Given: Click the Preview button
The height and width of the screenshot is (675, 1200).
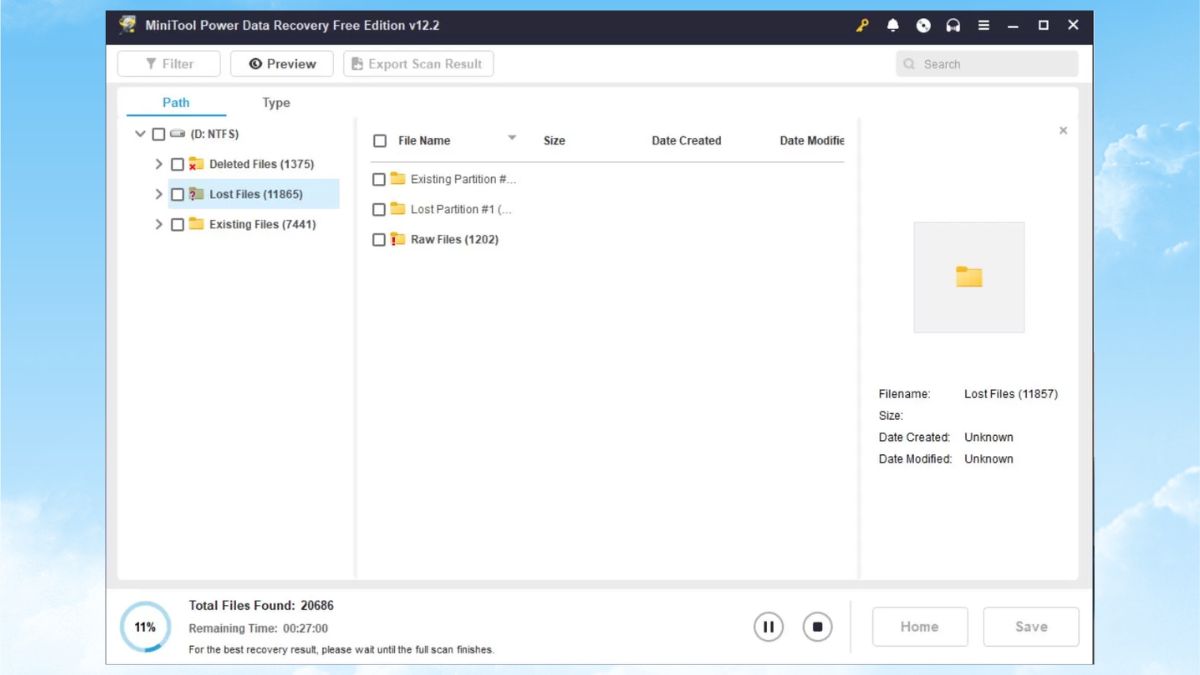Looking at the screenshot, I should [282, 64].
